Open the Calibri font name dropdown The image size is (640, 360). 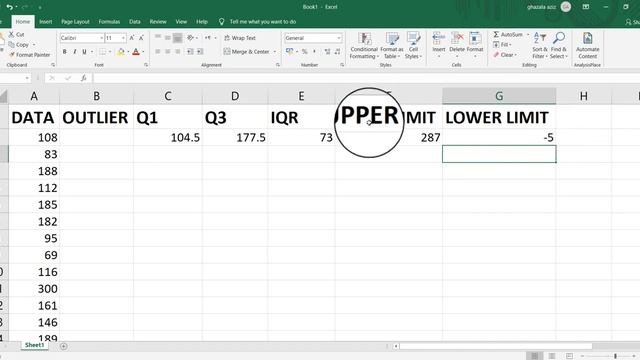pyautogui.click(x=102, y=38)
